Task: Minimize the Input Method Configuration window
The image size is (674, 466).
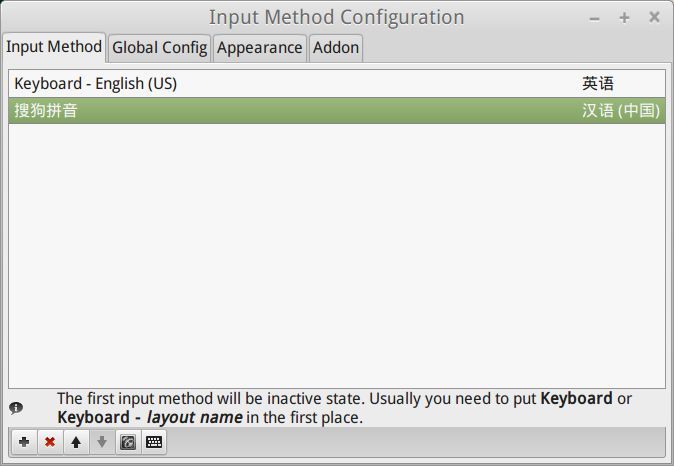Action: 595,17
